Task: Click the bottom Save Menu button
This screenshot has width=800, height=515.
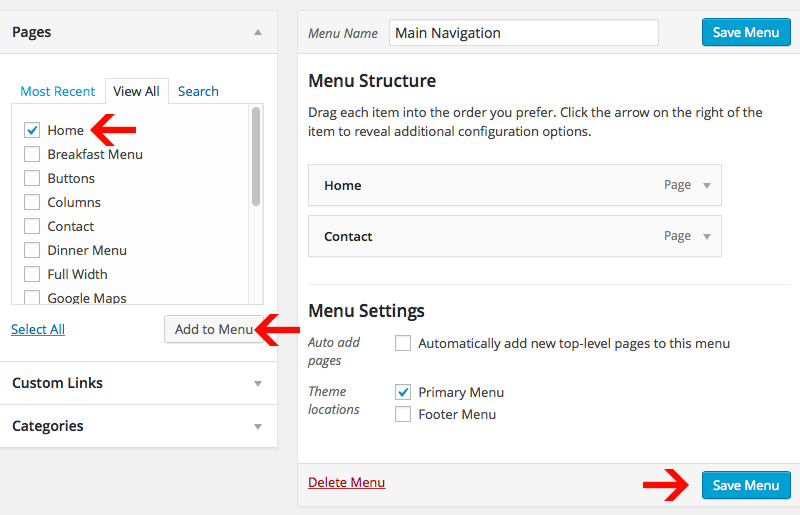Action: [746, 485]
